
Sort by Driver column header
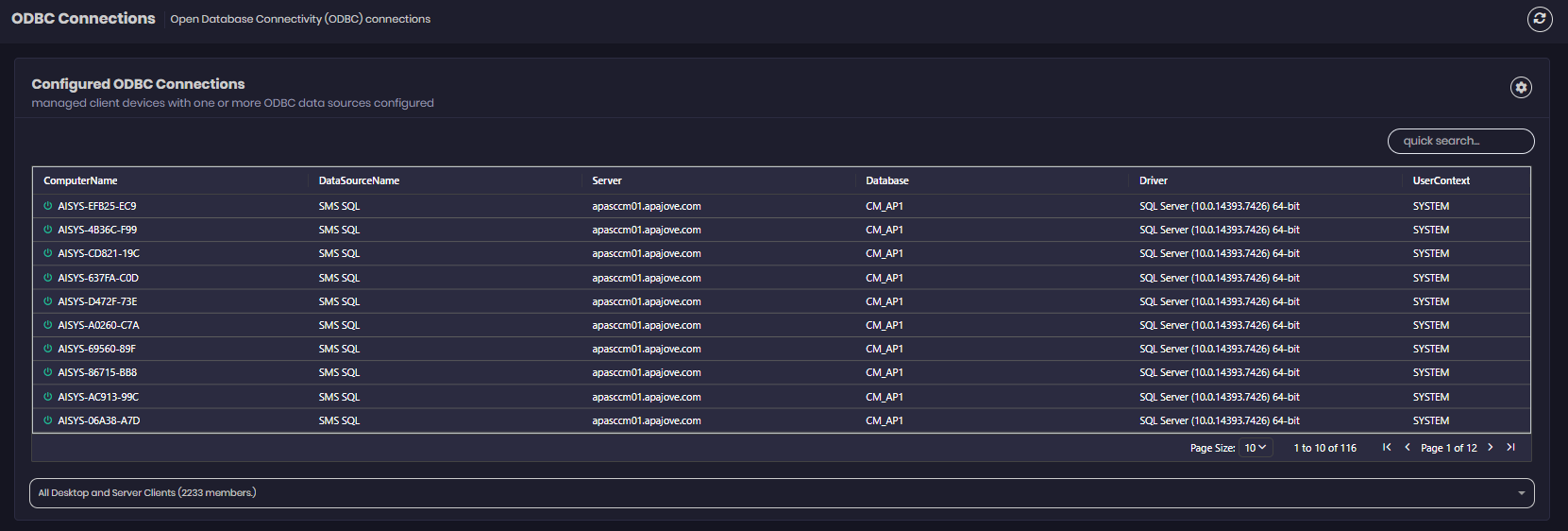pyautogui.click(x=1153, y=180)
